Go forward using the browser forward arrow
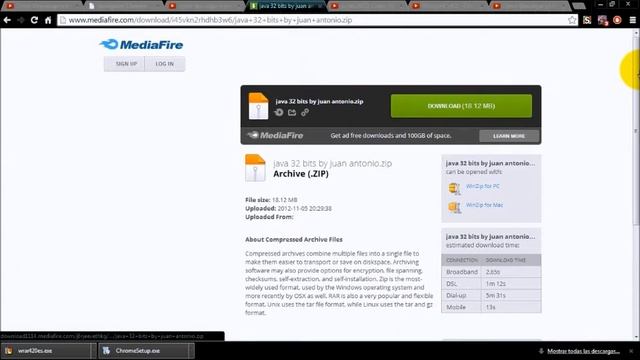Viewport: 640px width, 360px height. [x=21, y=20]
